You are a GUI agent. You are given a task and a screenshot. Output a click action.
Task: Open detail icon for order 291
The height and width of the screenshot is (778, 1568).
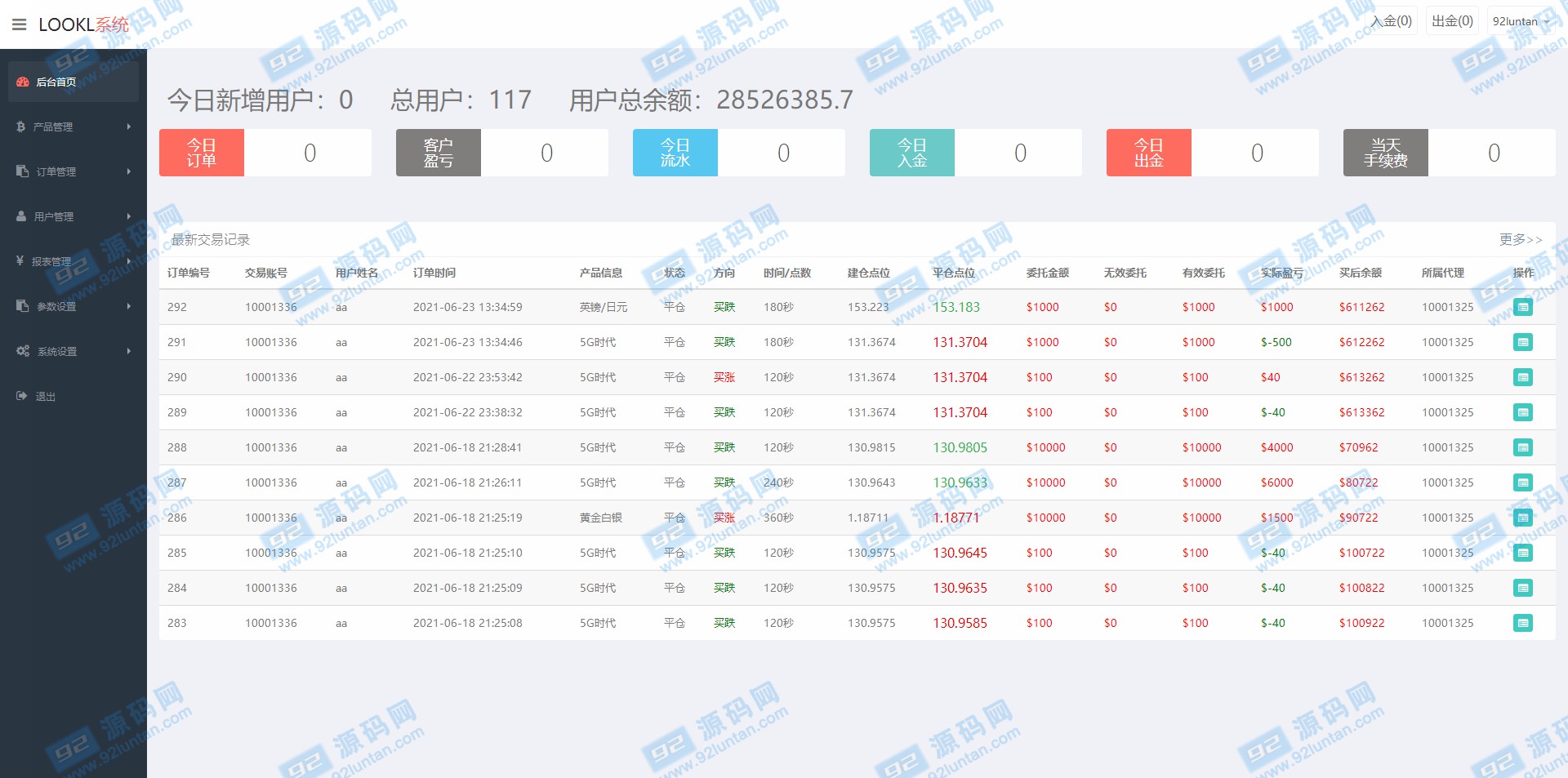pos(1523,342)
